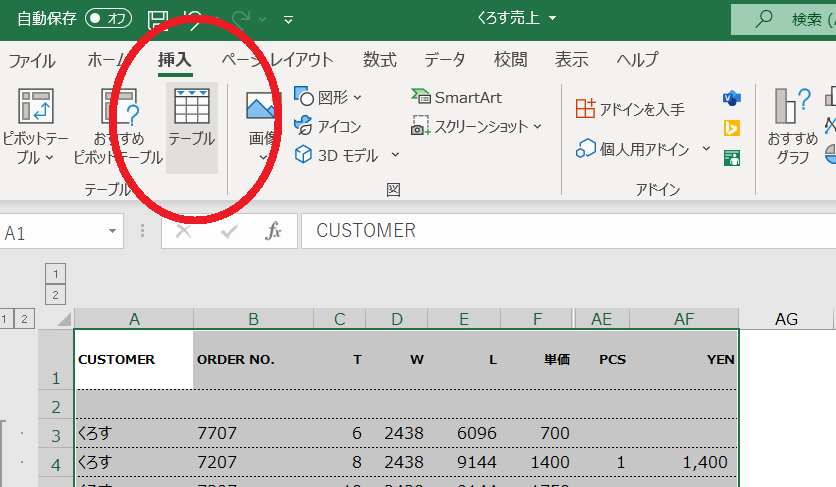
Task: Select all cells with corner triangle
Action: point(64,320)
